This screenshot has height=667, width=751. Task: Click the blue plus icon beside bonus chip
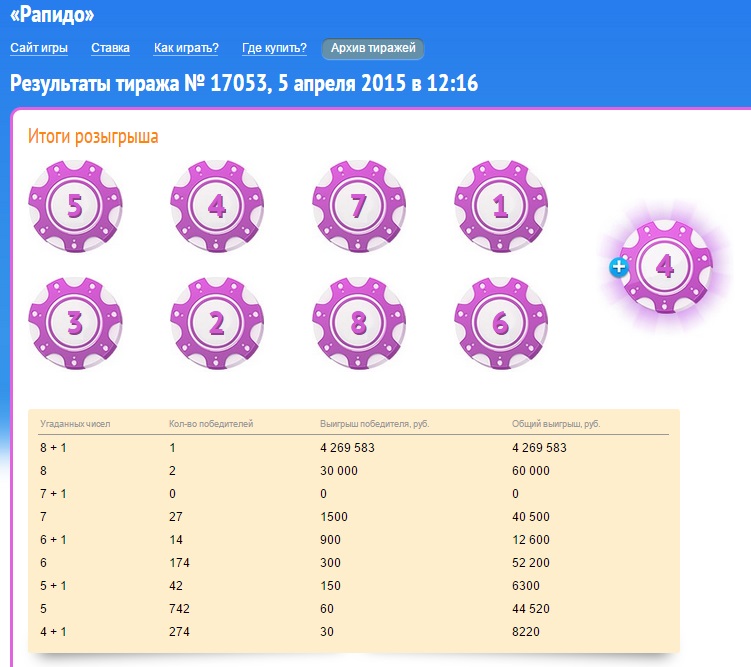pyautogui.click(x=619, y=267)
